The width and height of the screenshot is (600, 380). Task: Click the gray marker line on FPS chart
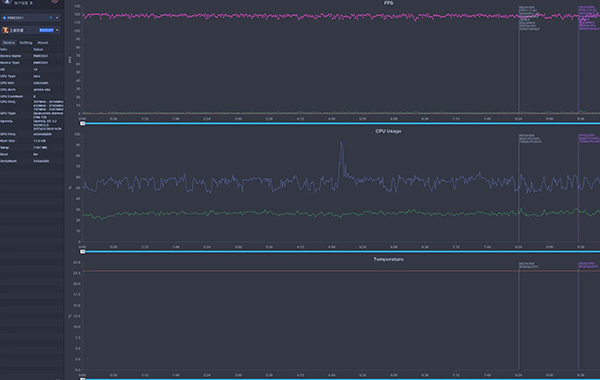[518, 61]
